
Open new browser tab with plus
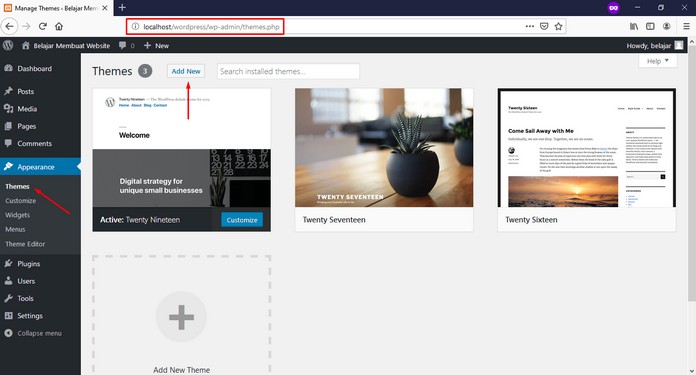122,8
